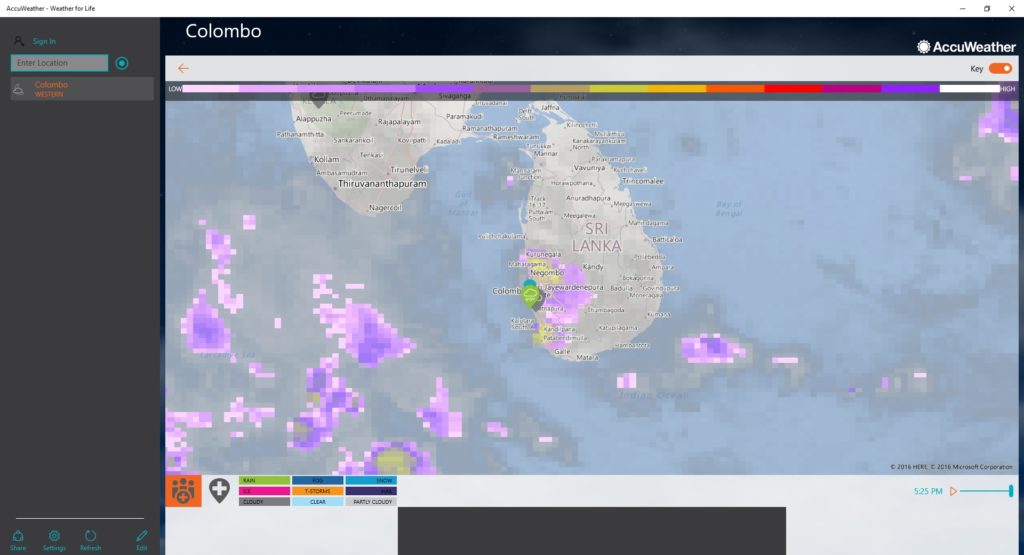Play the radar animation
The width and height of the screenshot is (1024, 555).
pos(953,491)
